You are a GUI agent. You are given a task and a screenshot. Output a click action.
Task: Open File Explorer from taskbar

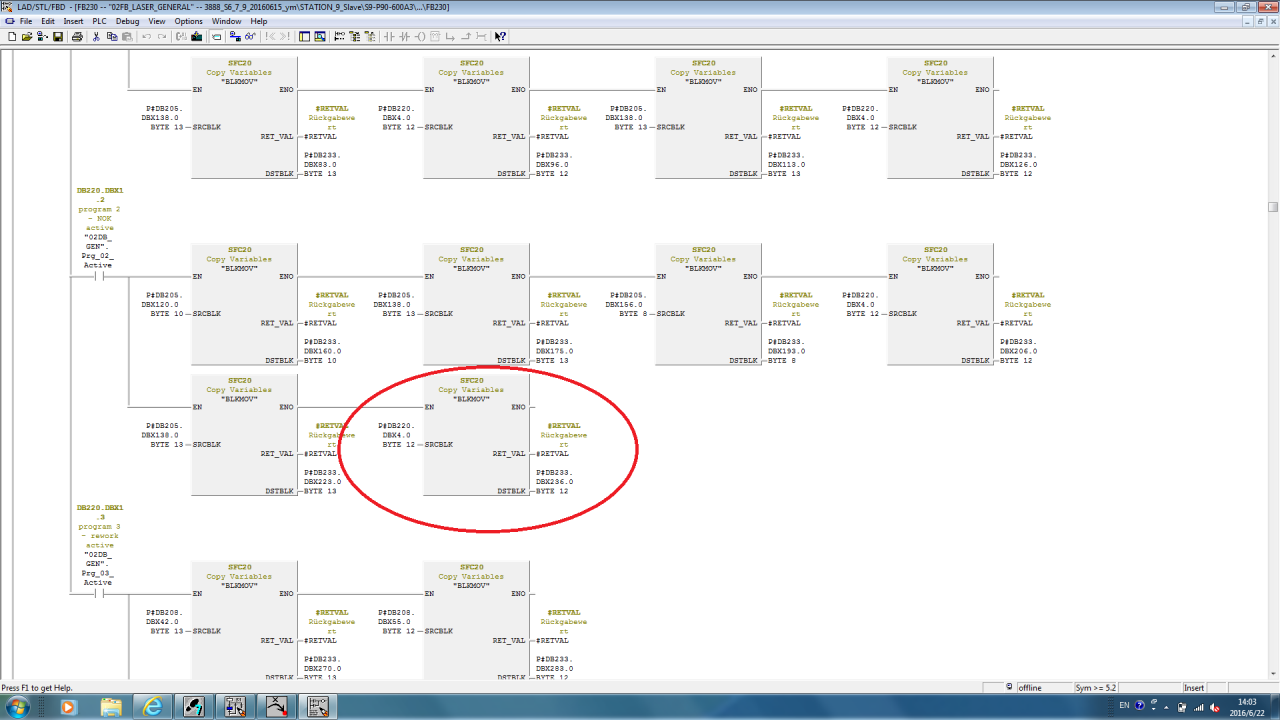click(110, 707)
